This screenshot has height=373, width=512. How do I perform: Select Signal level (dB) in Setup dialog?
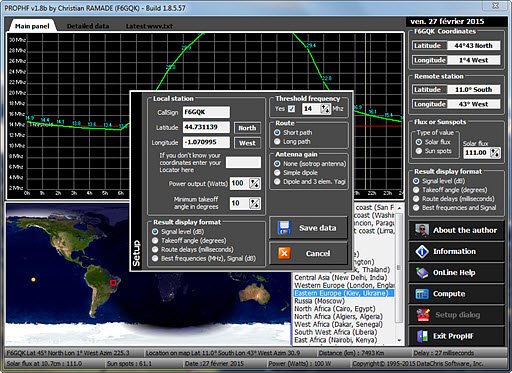pyautogui.click(x=155, y=231)
